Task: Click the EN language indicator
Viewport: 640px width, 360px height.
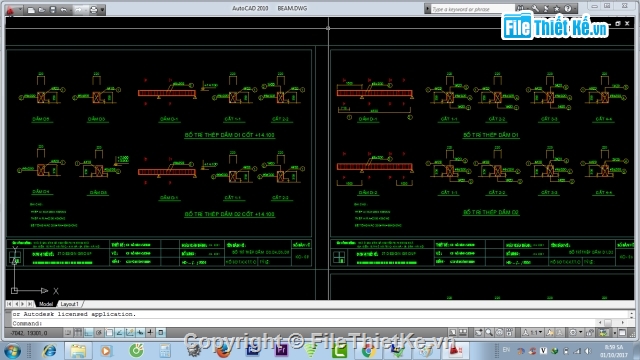Action: 507,350
